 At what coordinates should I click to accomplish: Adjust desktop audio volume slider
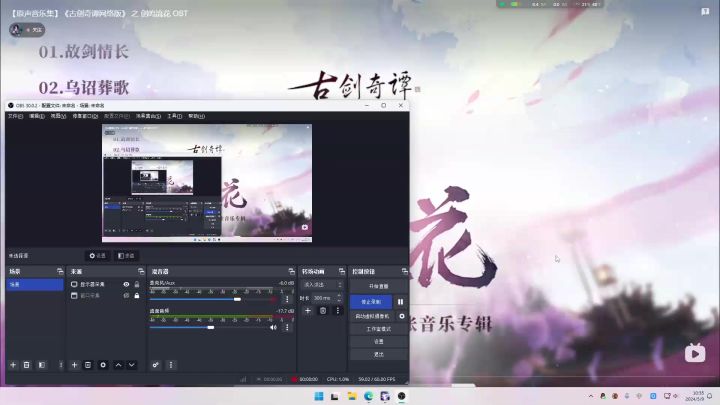(209, 327)
